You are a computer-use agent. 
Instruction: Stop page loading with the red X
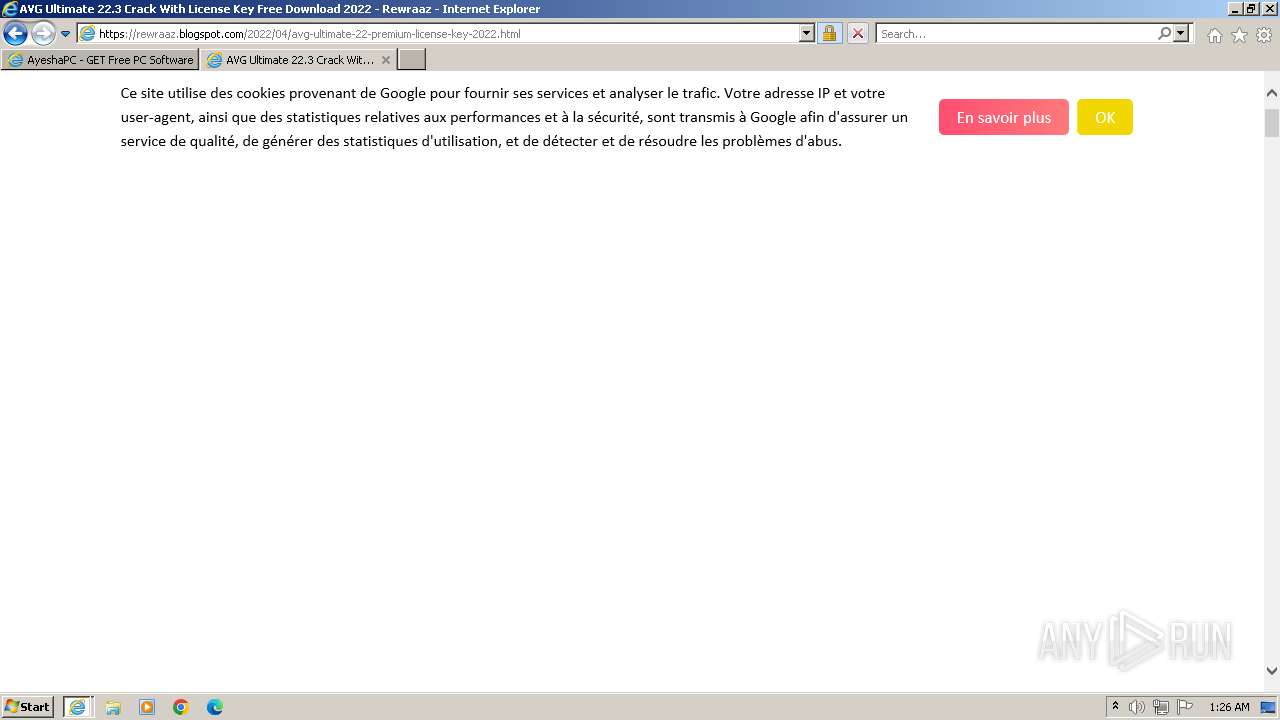pos(858,33)
